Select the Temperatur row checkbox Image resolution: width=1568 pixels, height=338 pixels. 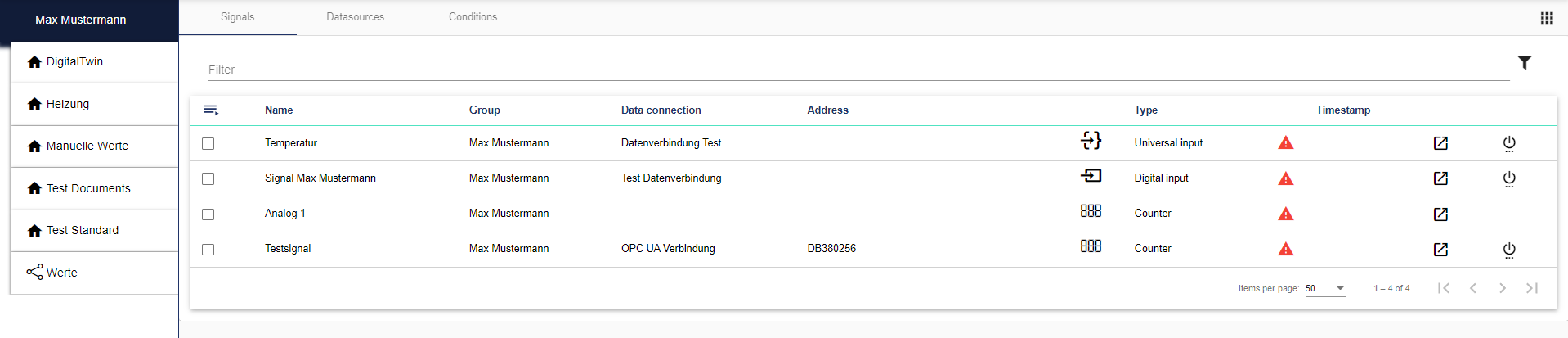[208, 143]
